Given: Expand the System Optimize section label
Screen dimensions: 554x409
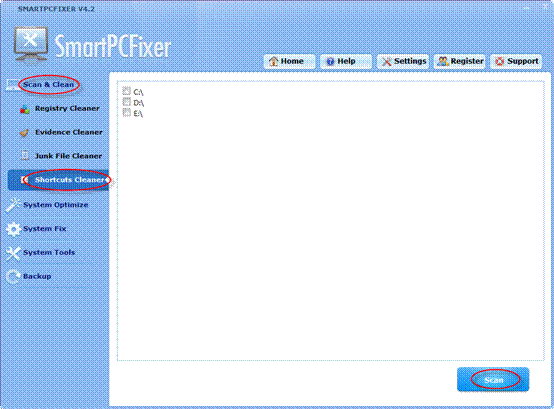Looking at the screenshot, I should (55, 205).
